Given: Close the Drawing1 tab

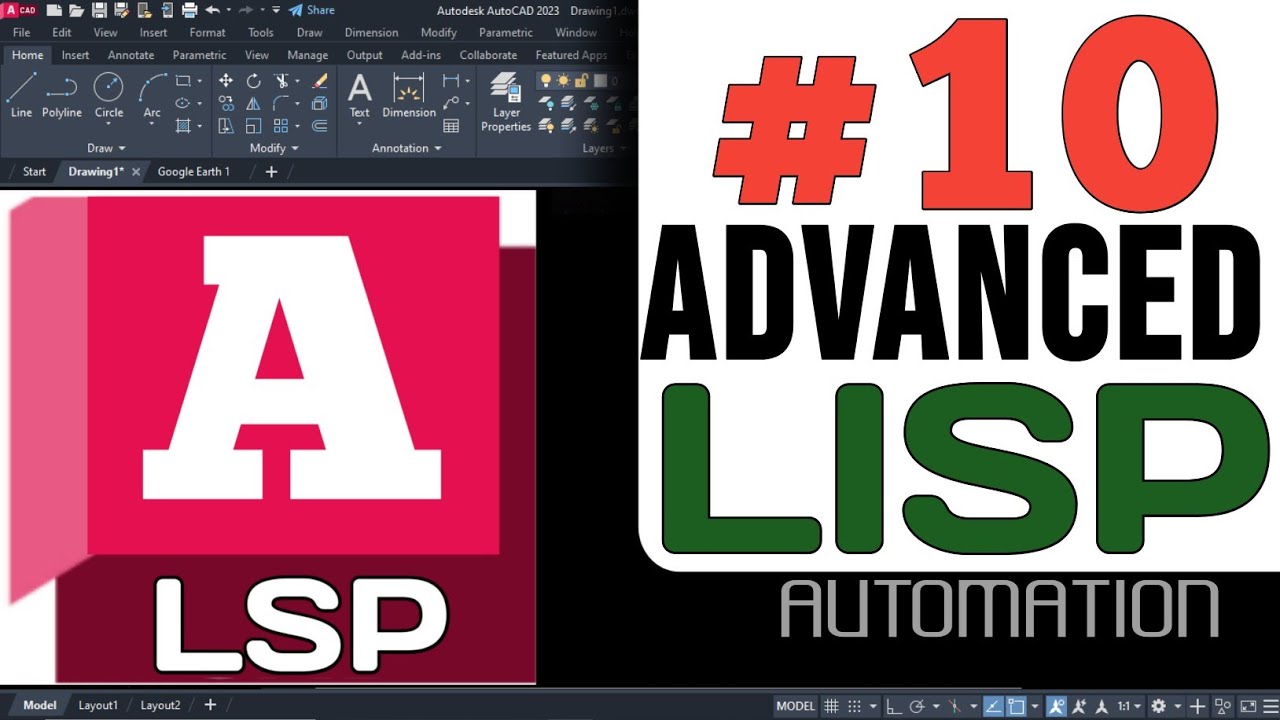Looking at the screenshot, I should [137, 172].
